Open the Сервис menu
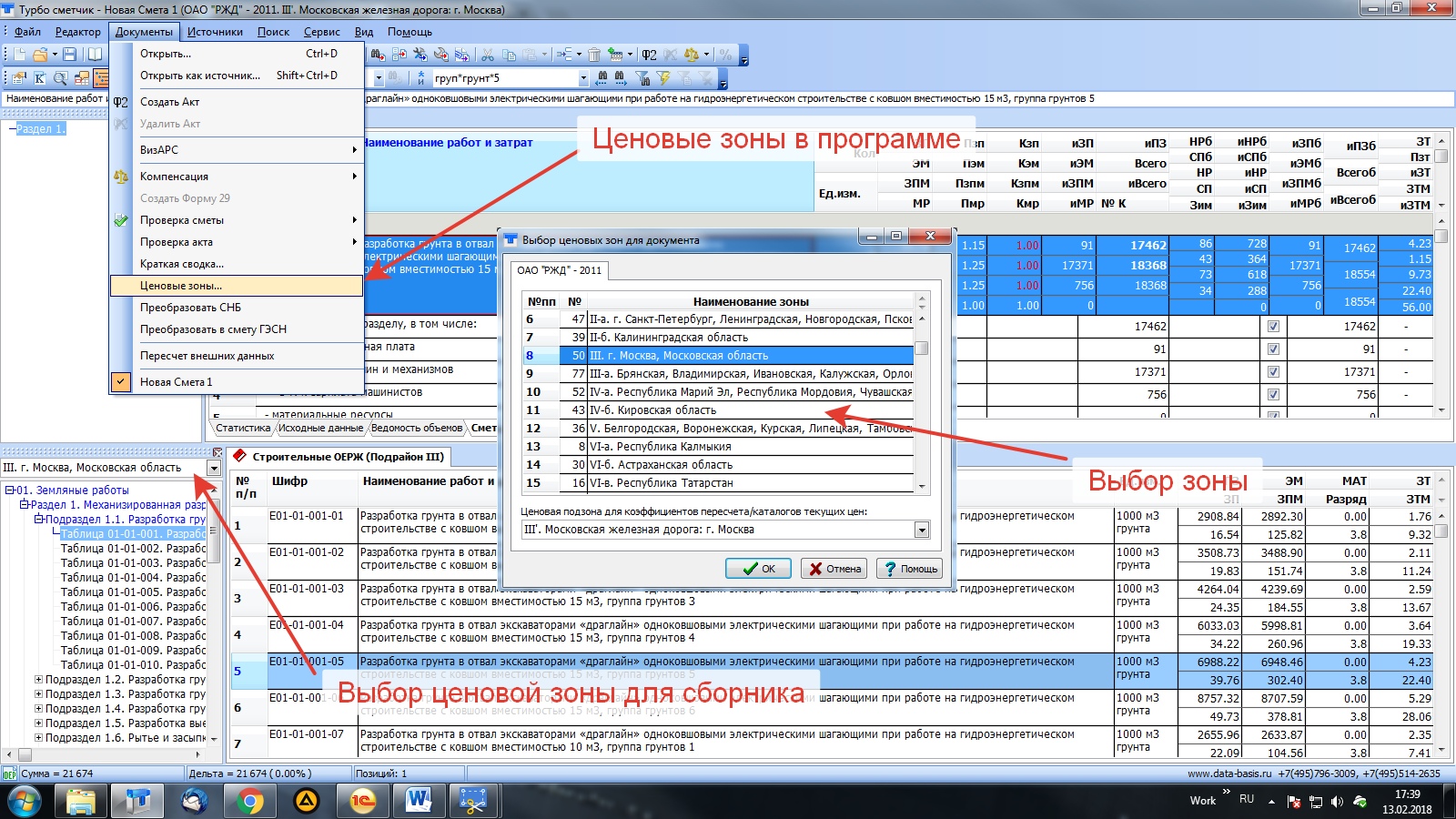 click(x=321, y=32)
